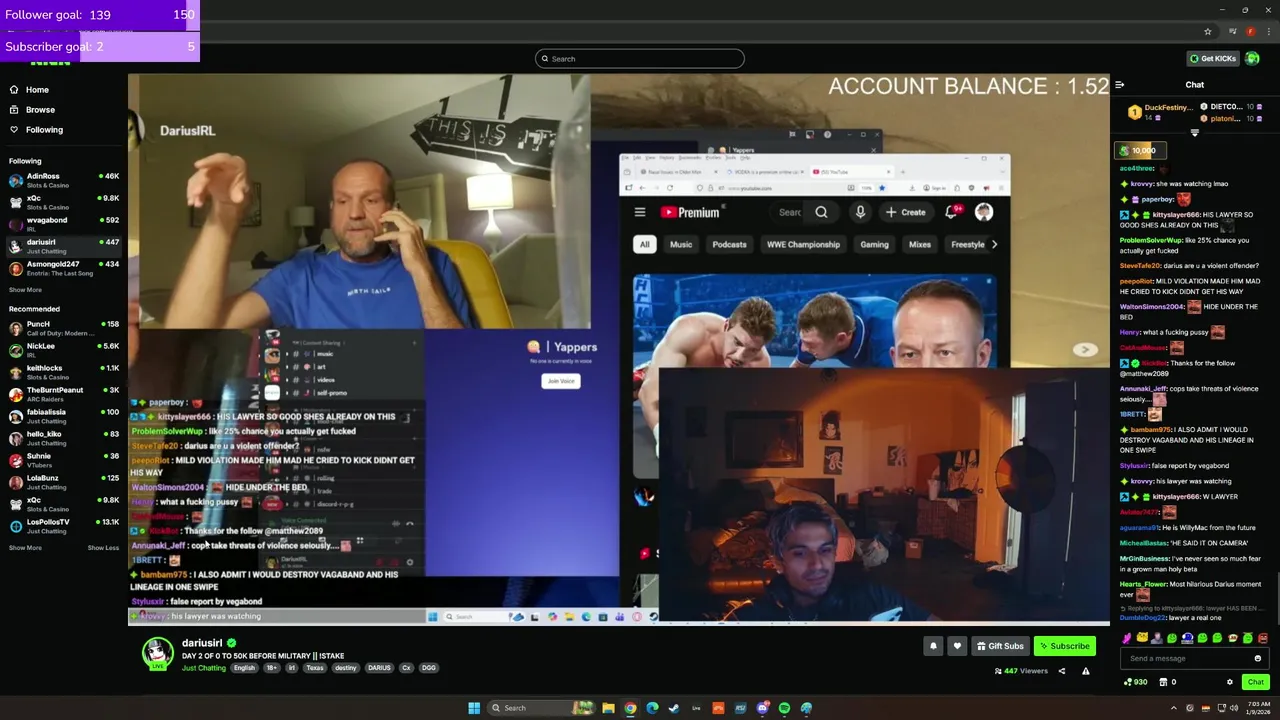The height and width of the screenshot is (720, 1280).
Task: Click the Just Chatting category link
Action: point(204,668)
